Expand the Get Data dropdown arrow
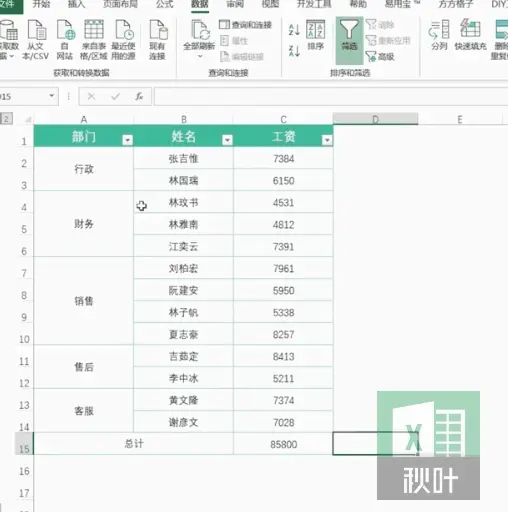Image resolution: width=508 pixels, height=512 pixels. point(12,56)
